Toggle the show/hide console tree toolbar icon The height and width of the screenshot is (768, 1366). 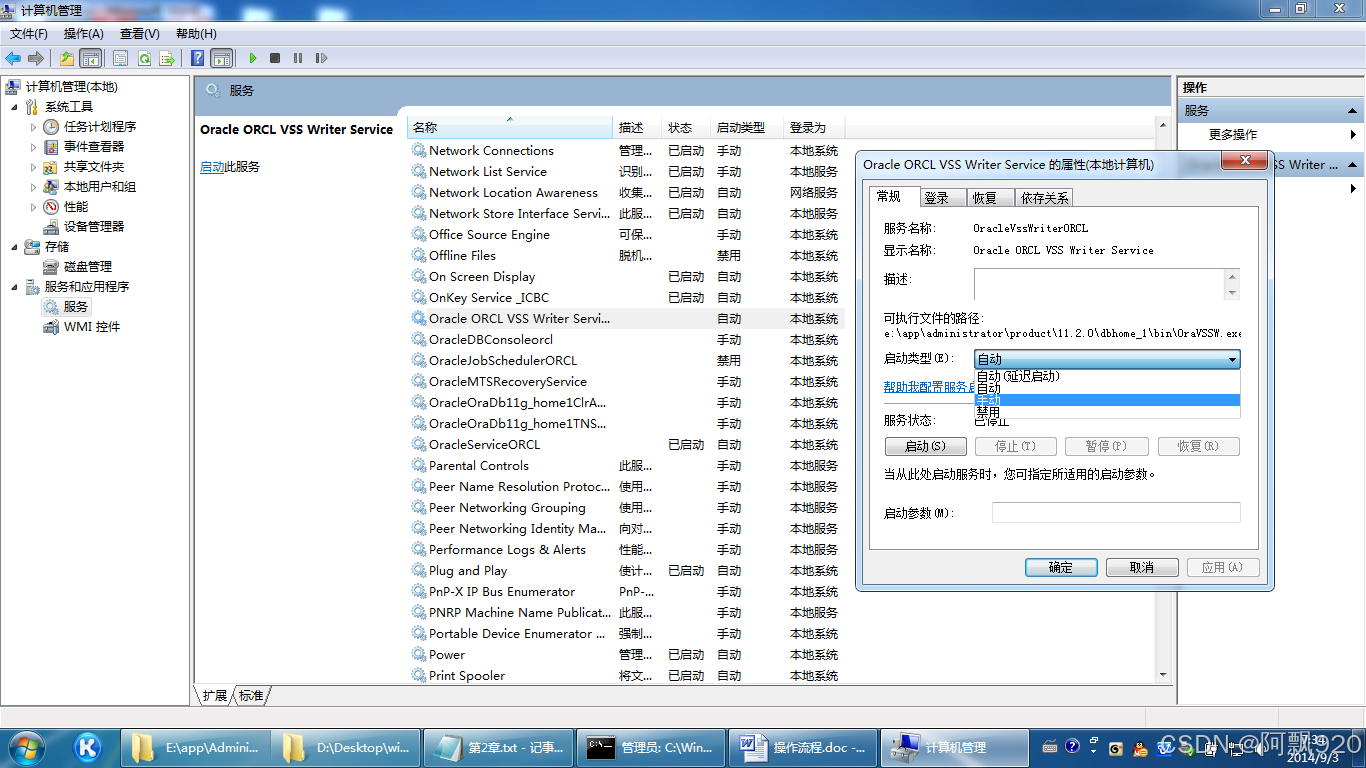pos(90,58)
